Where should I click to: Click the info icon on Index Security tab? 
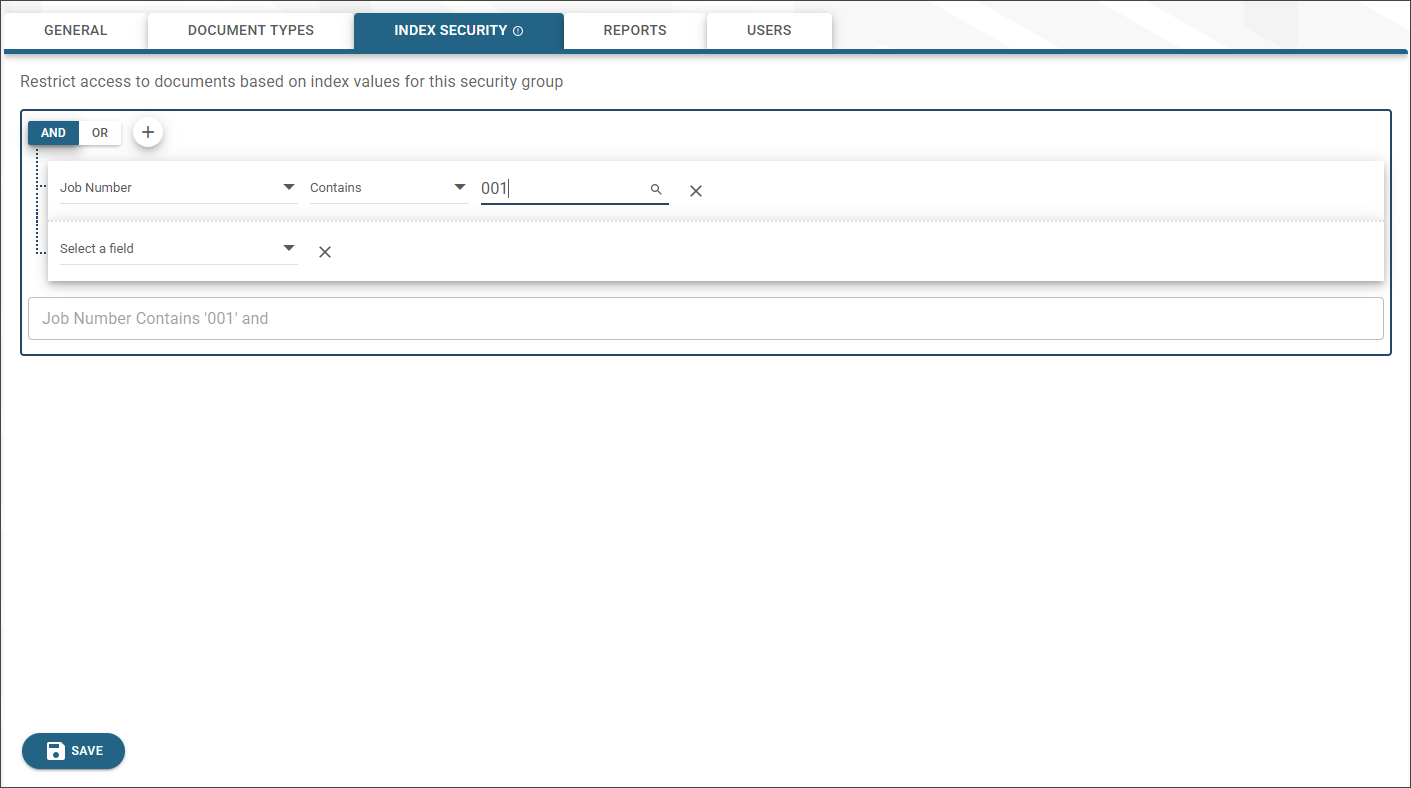[518, 31]
